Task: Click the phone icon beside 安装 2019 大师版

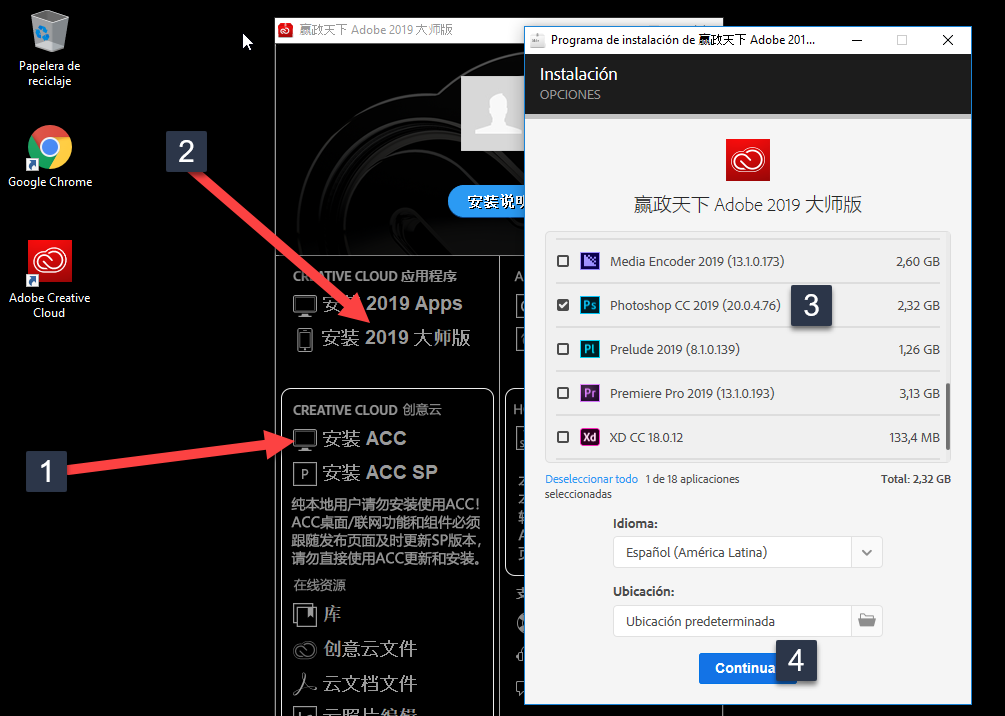Action: pos(305,339)
